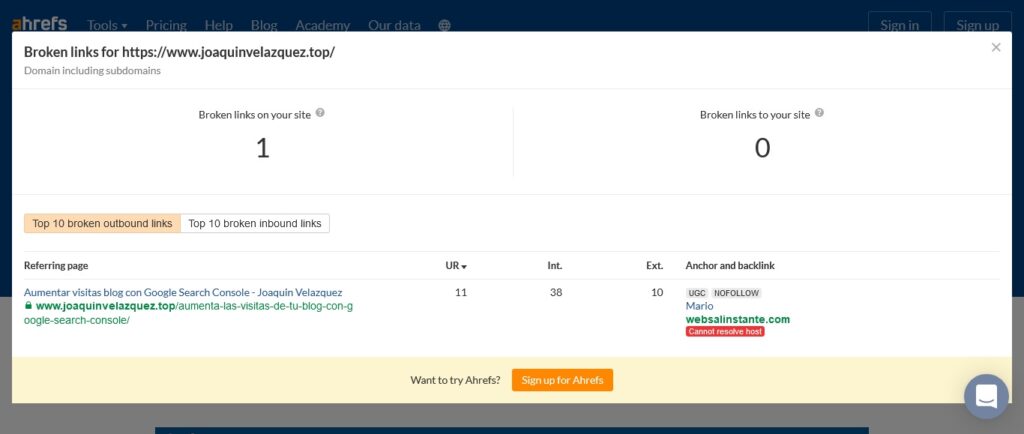The height and width of the screenshot is (434, 1024).
Task: Show help for broken links on your site
Action: [x=320, y=112]
